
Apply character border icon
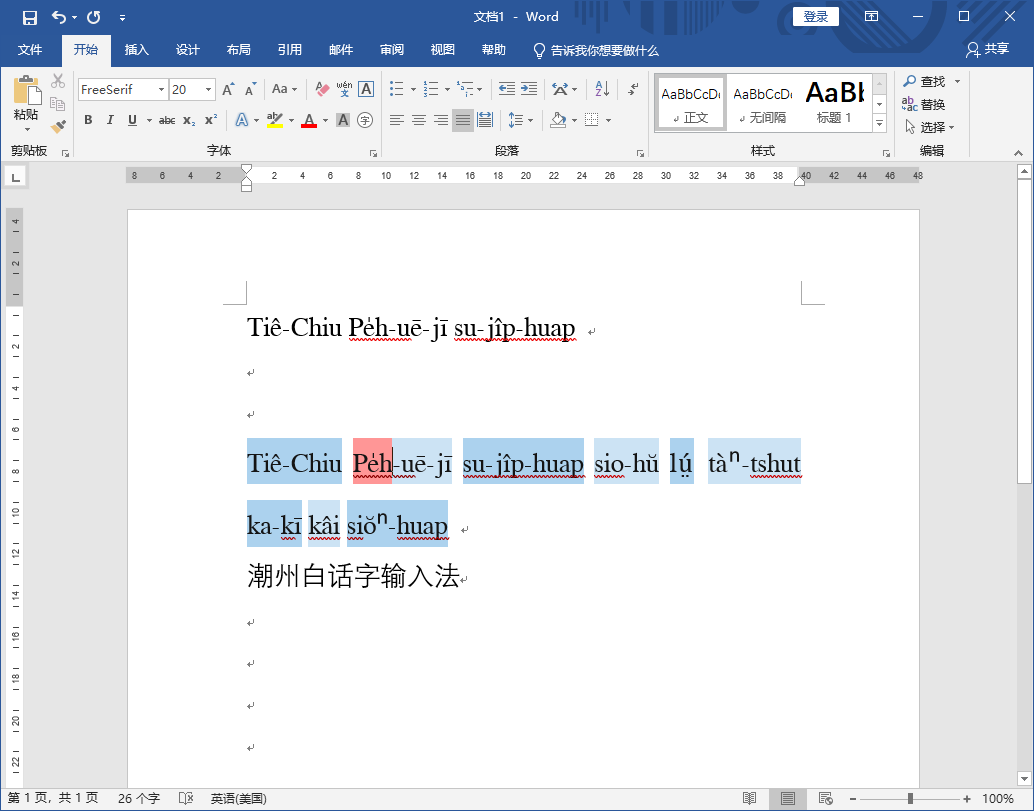366,89
